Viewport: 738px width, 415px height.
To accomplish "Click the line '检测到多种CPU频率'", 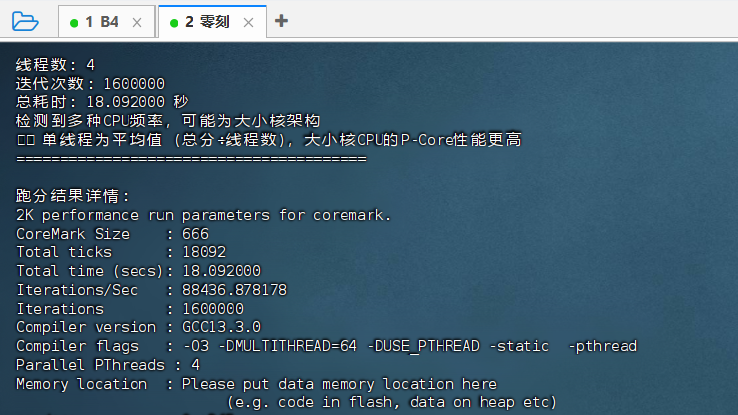I will pyautogui.click(x=168, y=120).
